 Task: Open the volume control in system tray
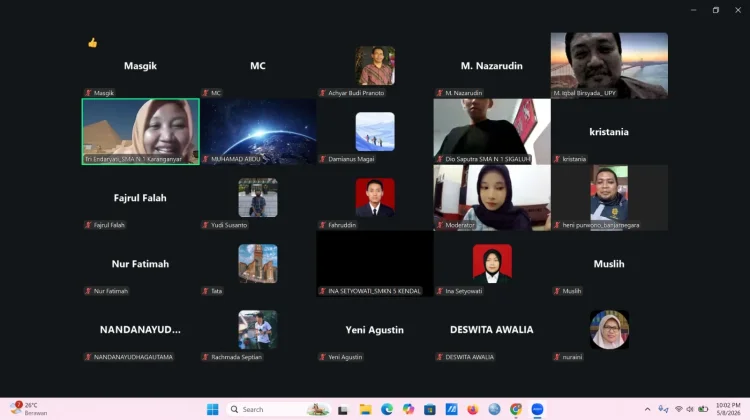[x=690, y=409]
